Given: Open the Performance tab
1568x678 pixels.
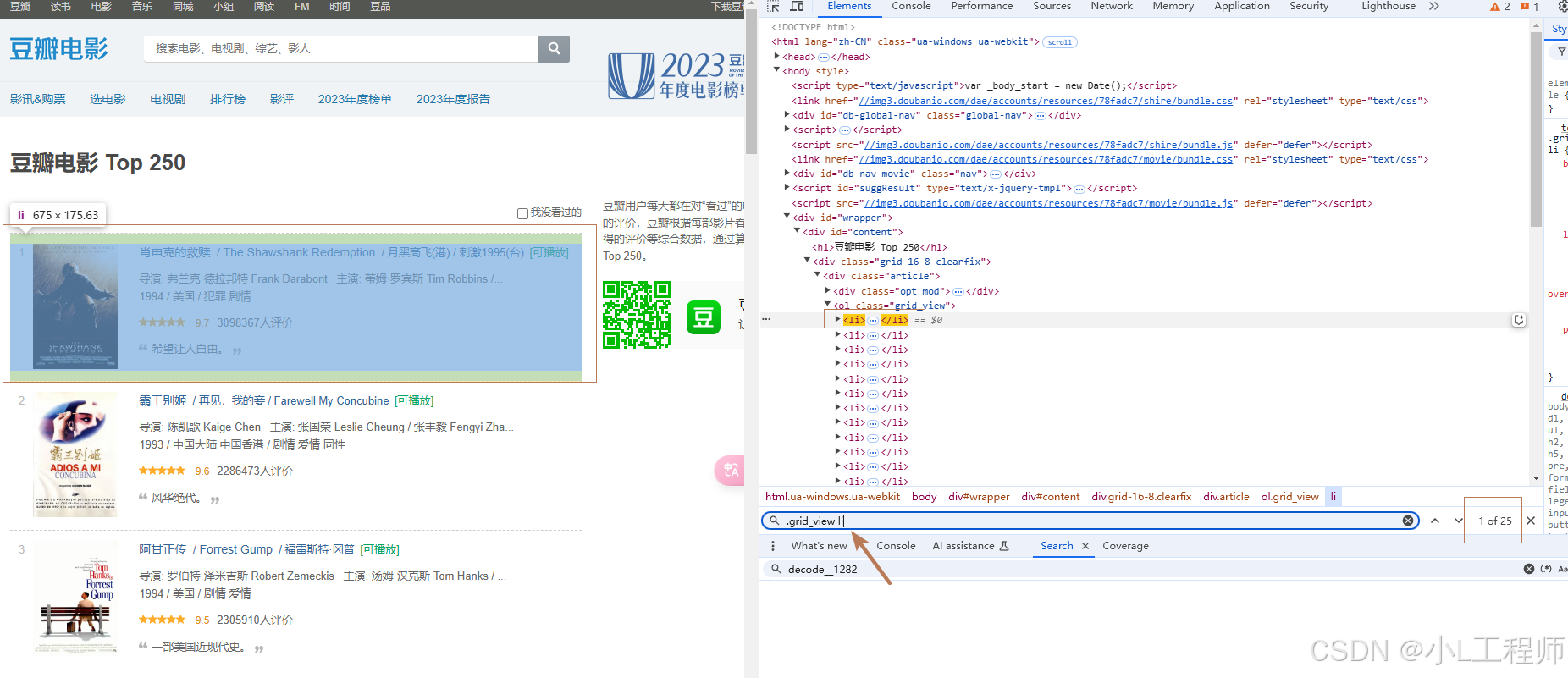Looking at the screenshot, I should pyautogui.click(x=981, y=6).
